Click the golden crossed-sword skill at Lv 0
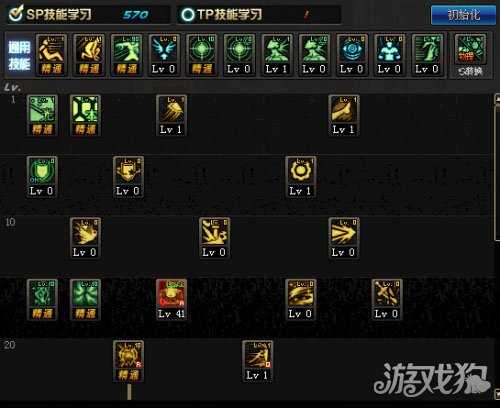This screenshot has width=500, height=408. coord(387,299)
